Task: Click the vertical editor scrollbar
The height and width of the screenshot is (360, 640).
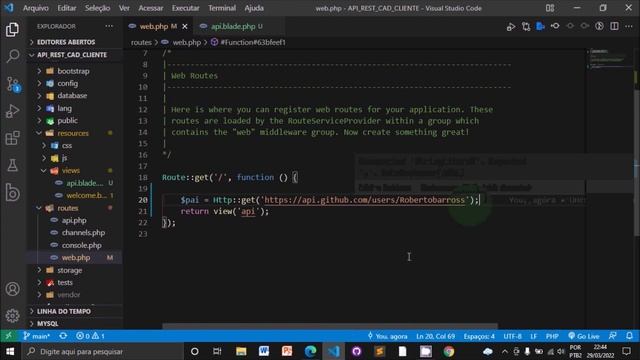Action: tap(637, 163)
